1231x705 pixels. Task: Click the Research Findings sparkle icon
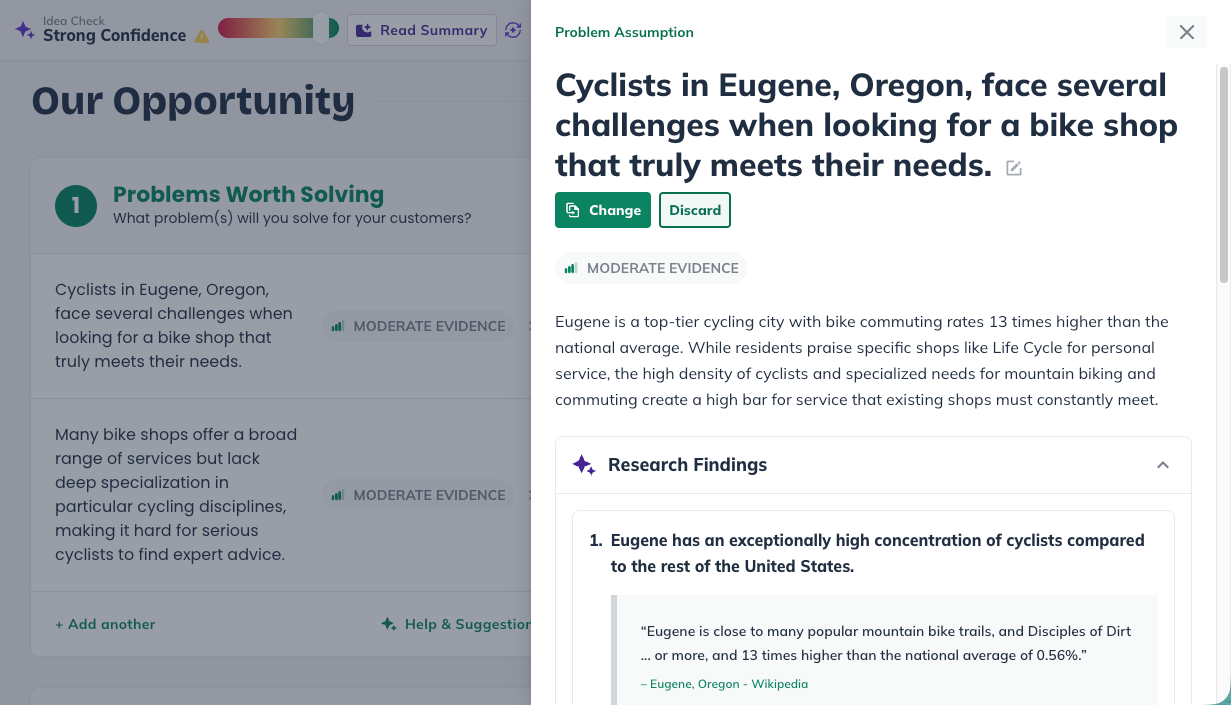point(584,465)
